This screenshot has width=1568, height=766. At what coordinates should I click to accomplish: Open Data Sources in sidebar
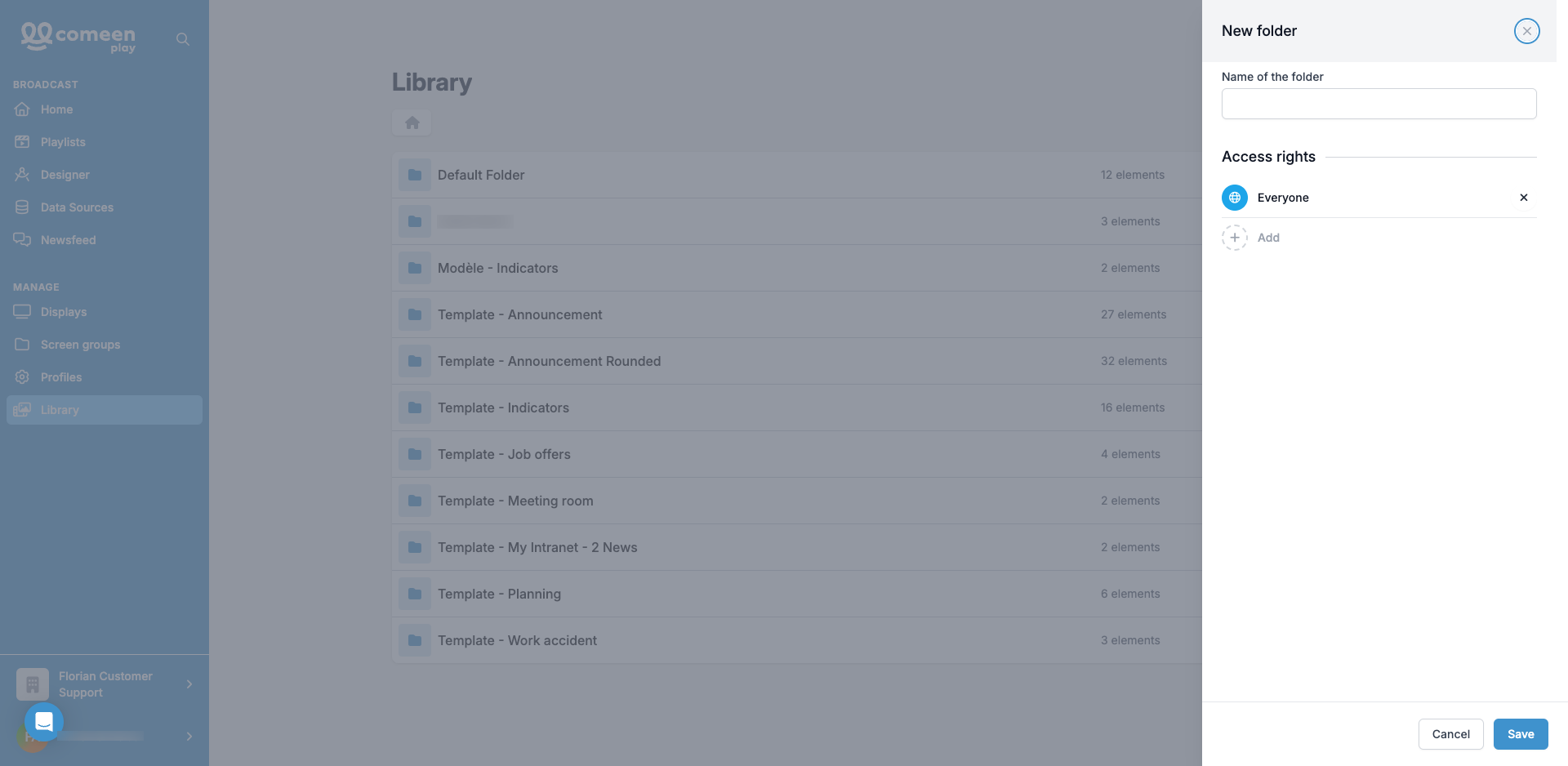pyautogui.click(x=105, y=207)
